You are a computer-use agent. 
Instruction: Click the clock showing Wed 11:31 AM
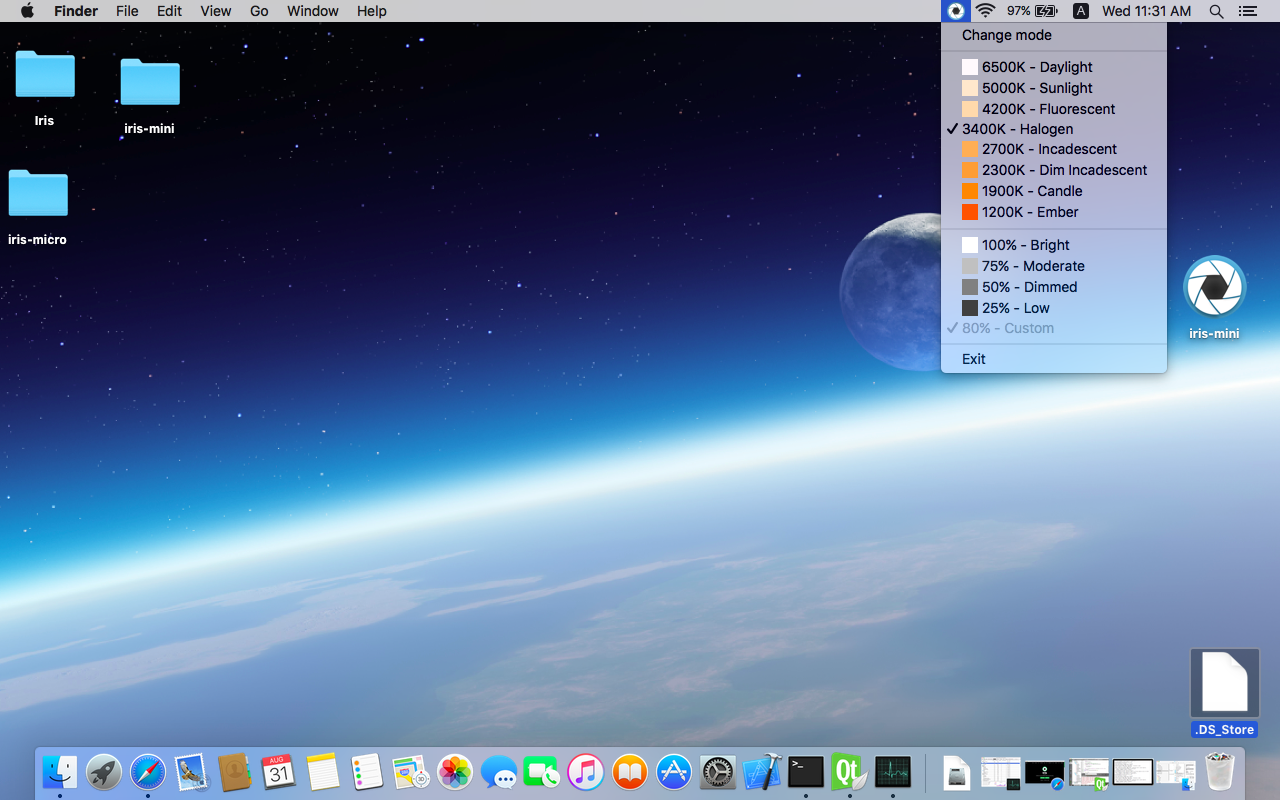[1147, 11]
